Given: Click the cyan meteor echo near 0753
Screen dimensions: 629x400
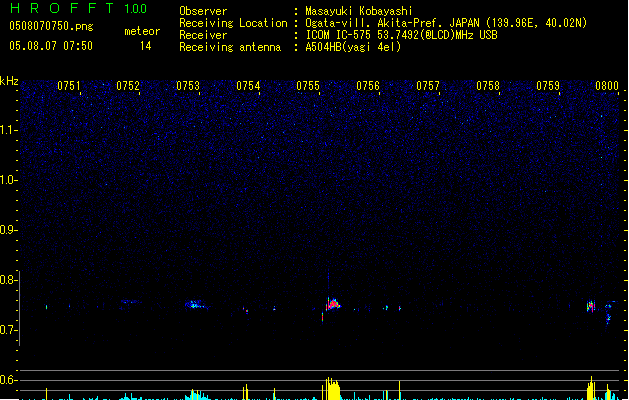Looking at the screenshot, I should click(195, 304).
